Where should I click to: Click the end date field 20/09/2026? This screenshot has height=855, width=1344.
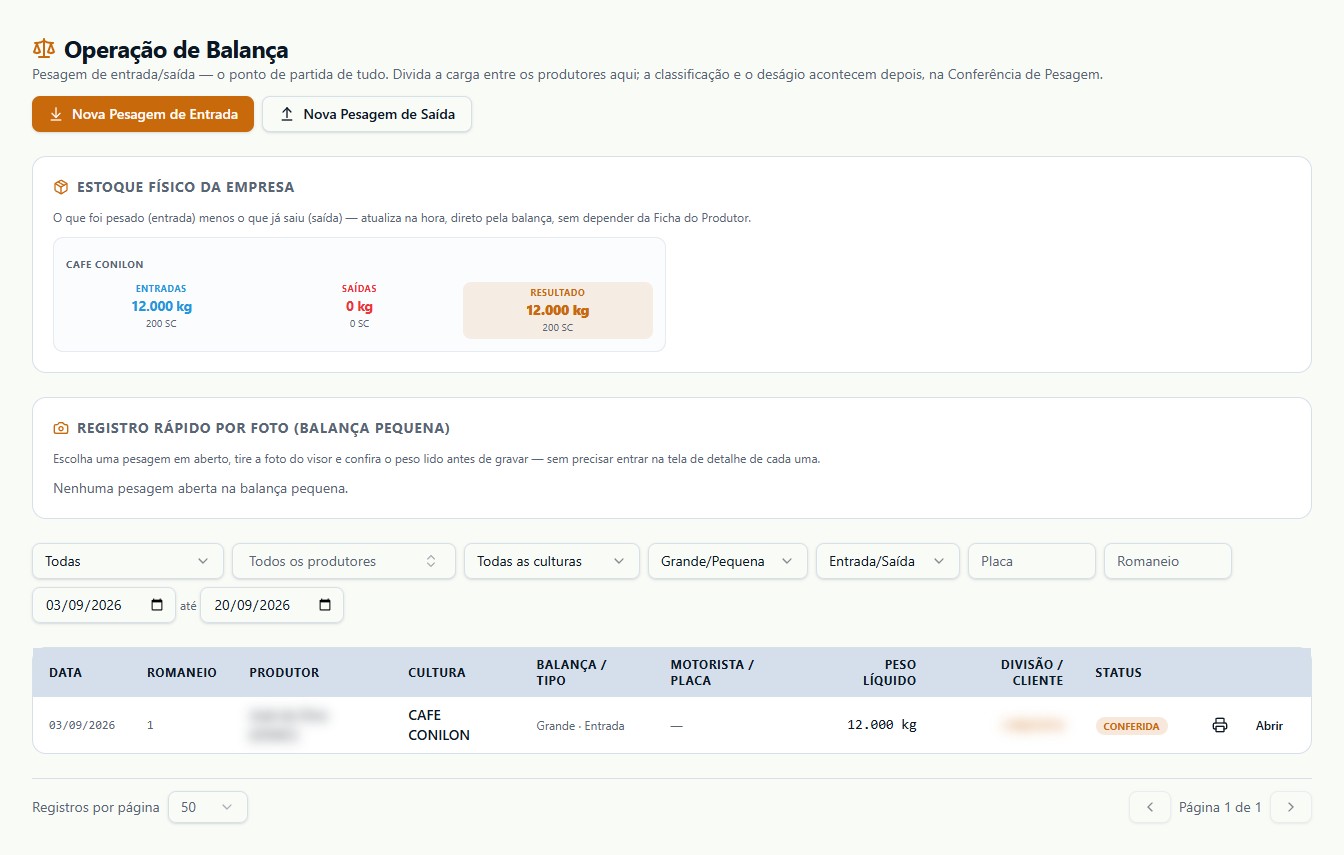[272, 605]
